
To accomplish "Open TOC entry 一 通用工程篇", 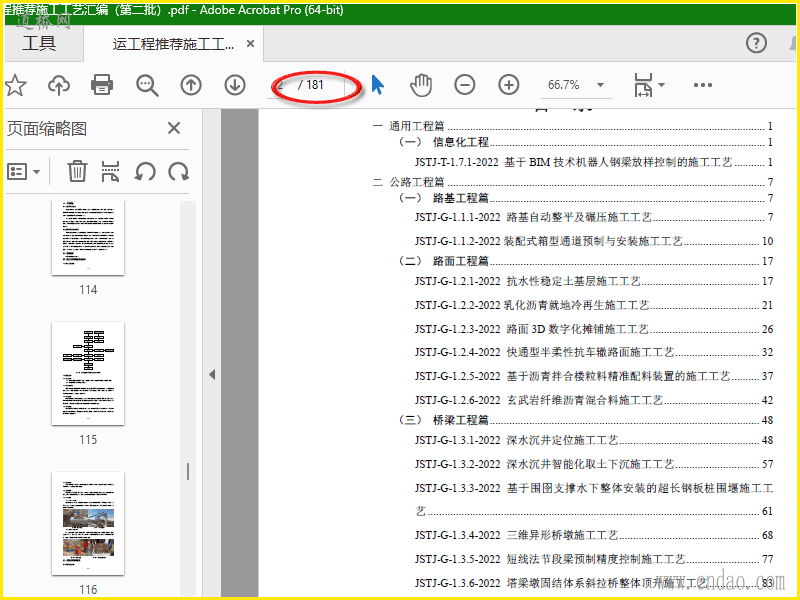I will tap(573, 126).
